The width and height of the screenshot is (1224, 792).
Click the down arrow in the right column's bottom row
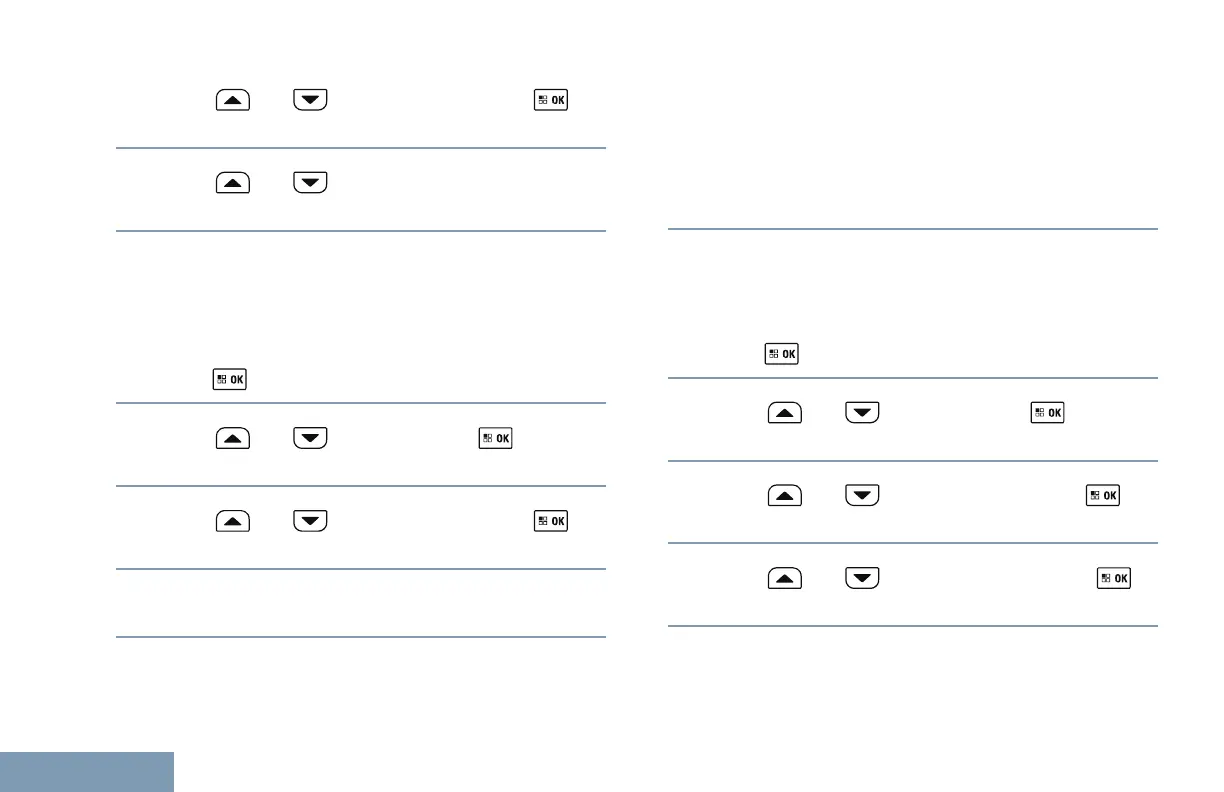(x=862, y=578)
